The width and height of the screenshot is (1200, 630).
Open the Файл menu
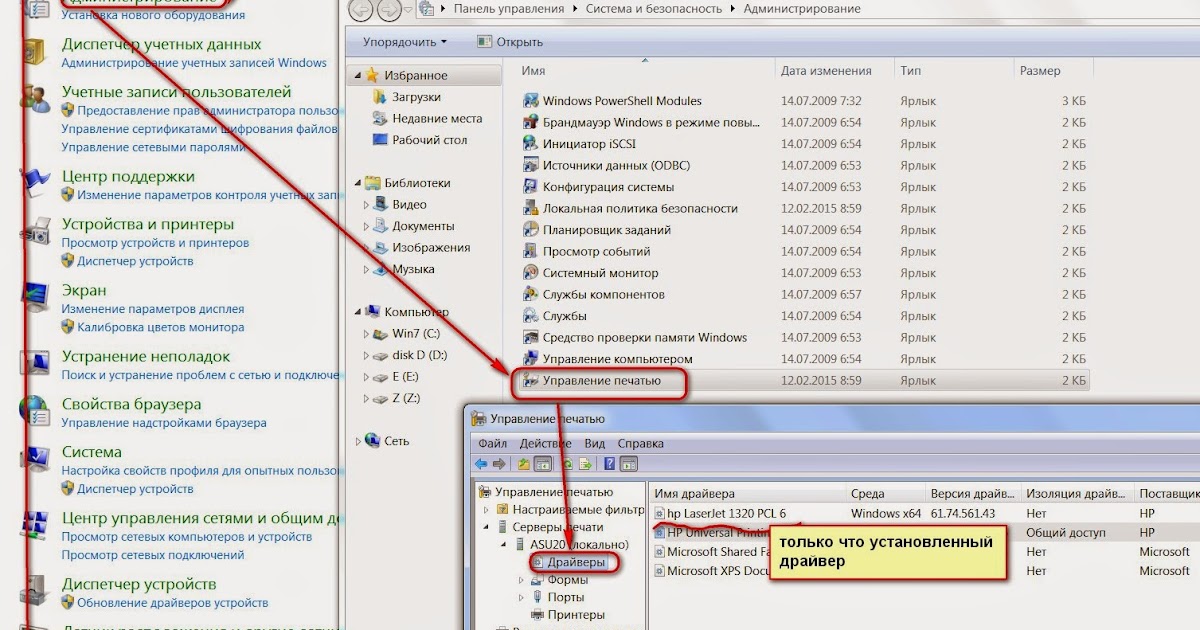point(492,444)
